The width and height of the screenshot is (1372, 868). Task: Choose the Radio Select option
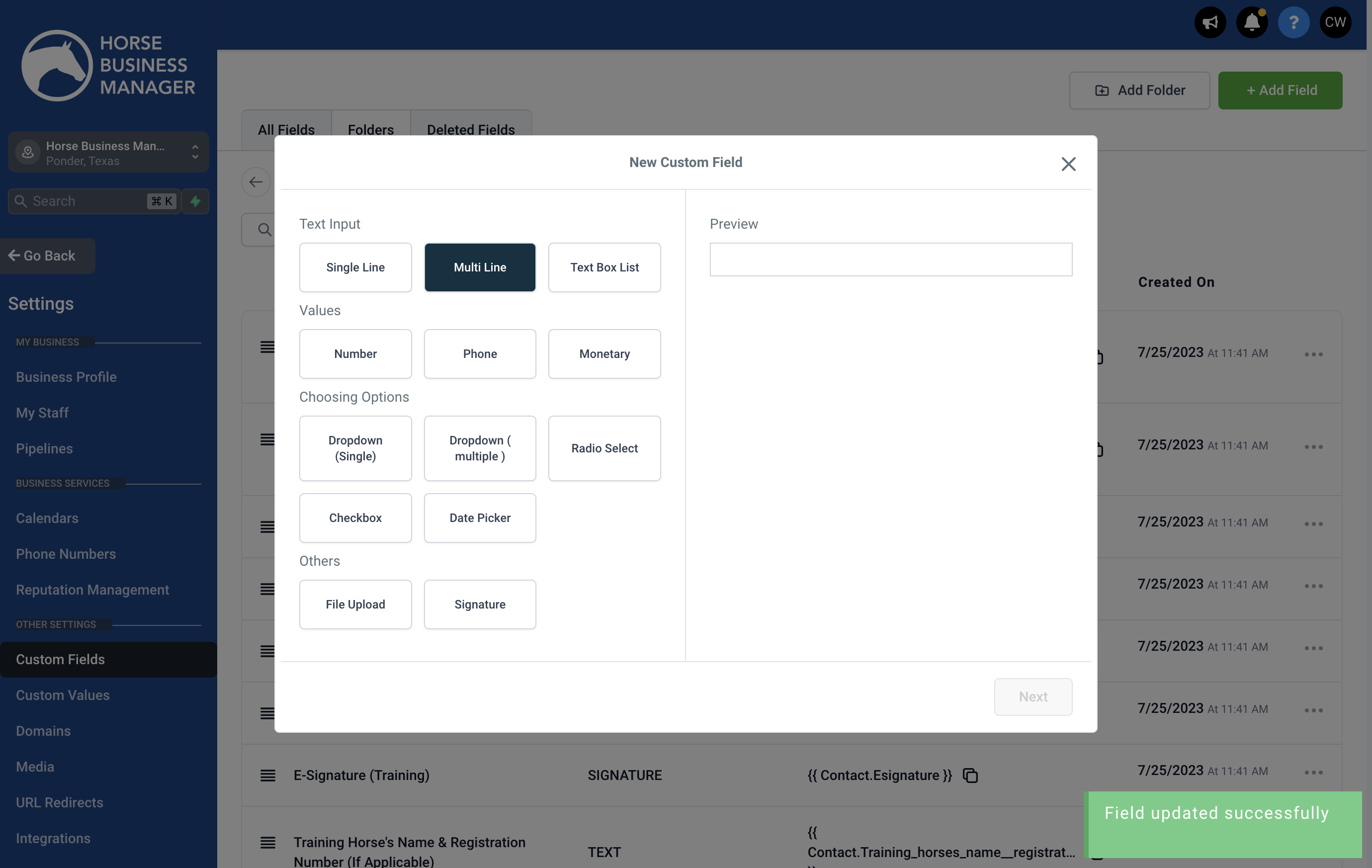point(604,448)
